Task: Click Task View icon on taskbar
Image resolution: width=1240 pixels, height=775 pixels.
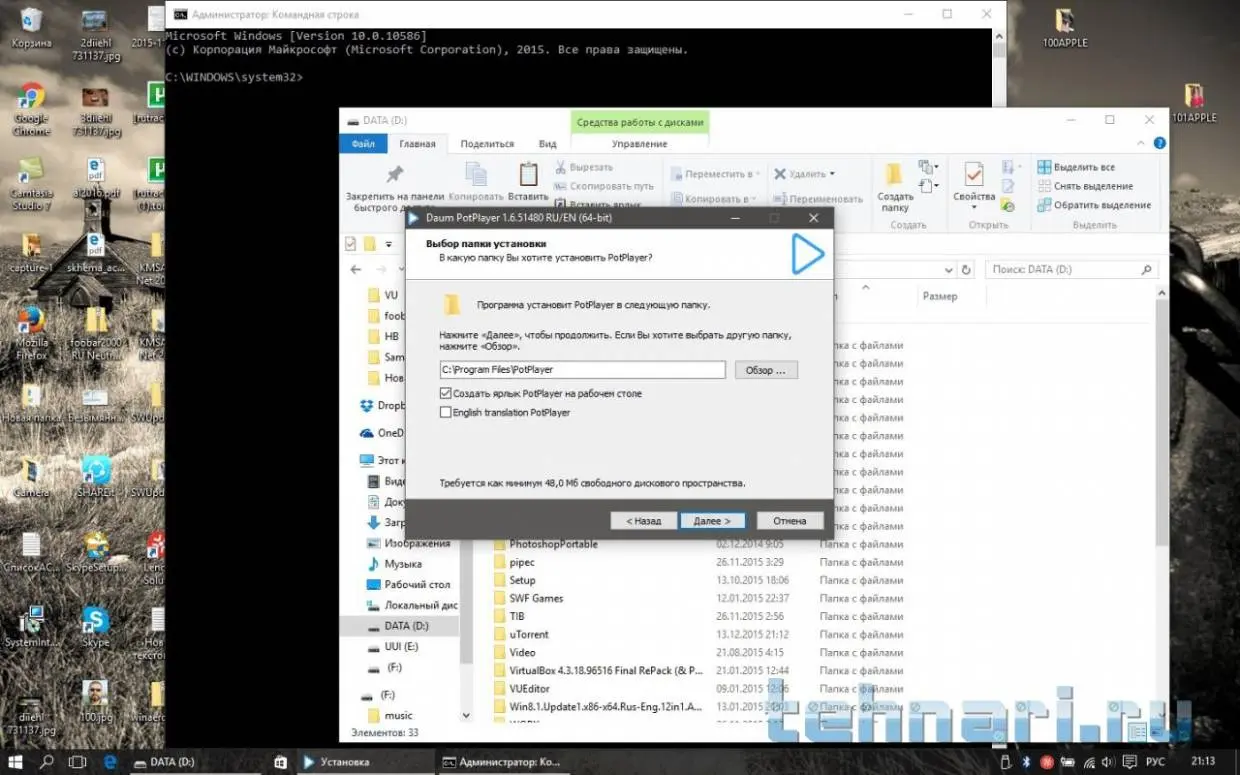Action: 77,762
